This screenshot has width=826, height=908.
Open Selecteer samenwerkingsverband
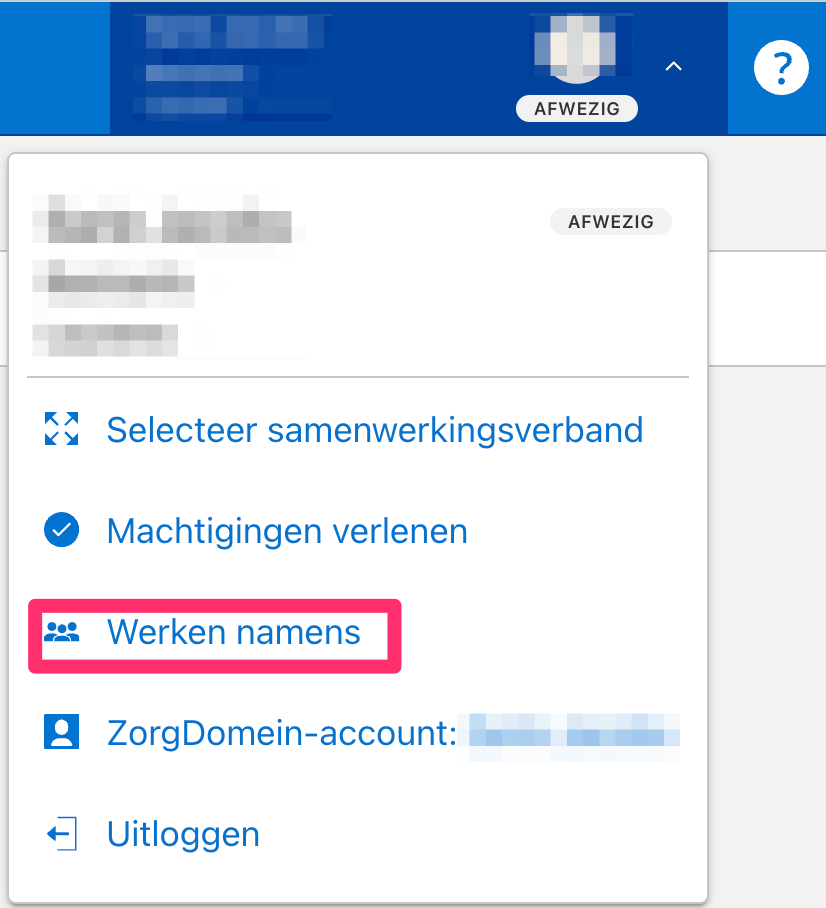374,430
